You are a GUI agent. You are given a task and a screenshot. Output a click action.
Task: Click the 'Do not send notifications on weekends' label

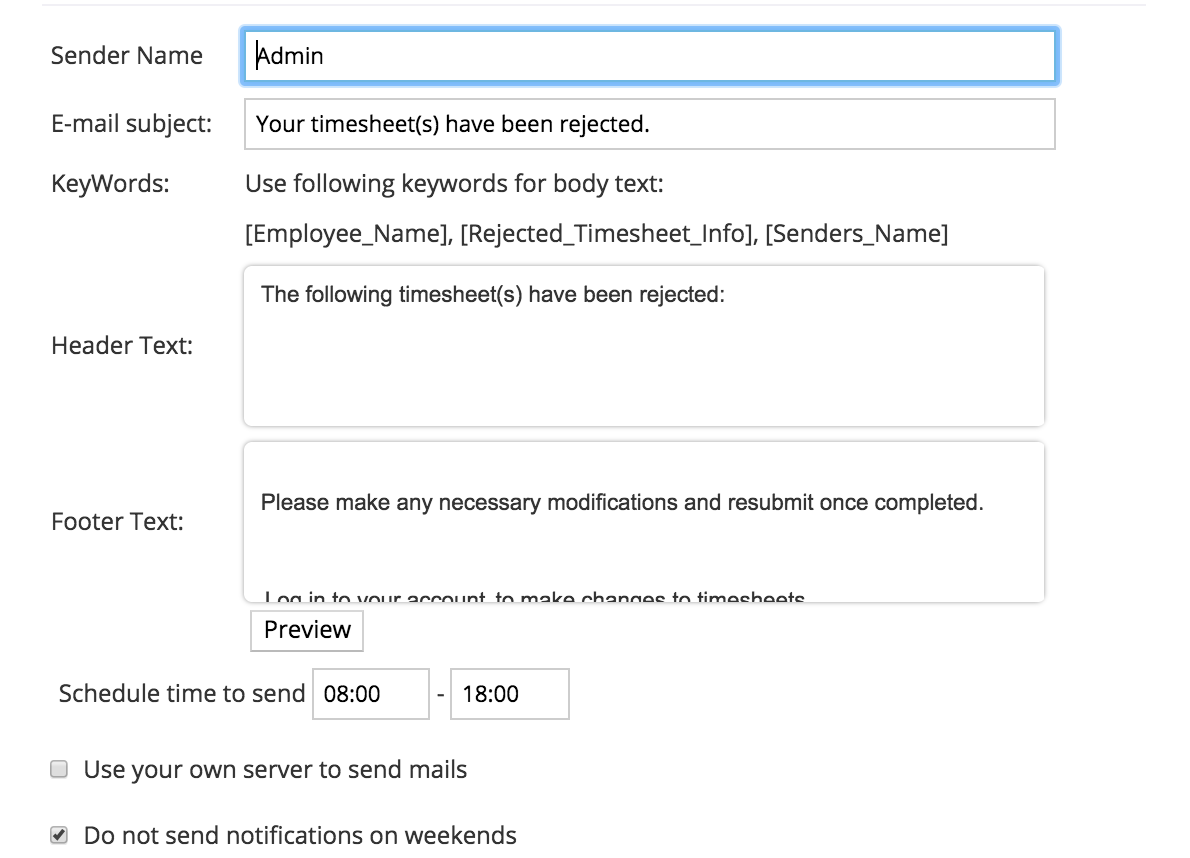300,835
